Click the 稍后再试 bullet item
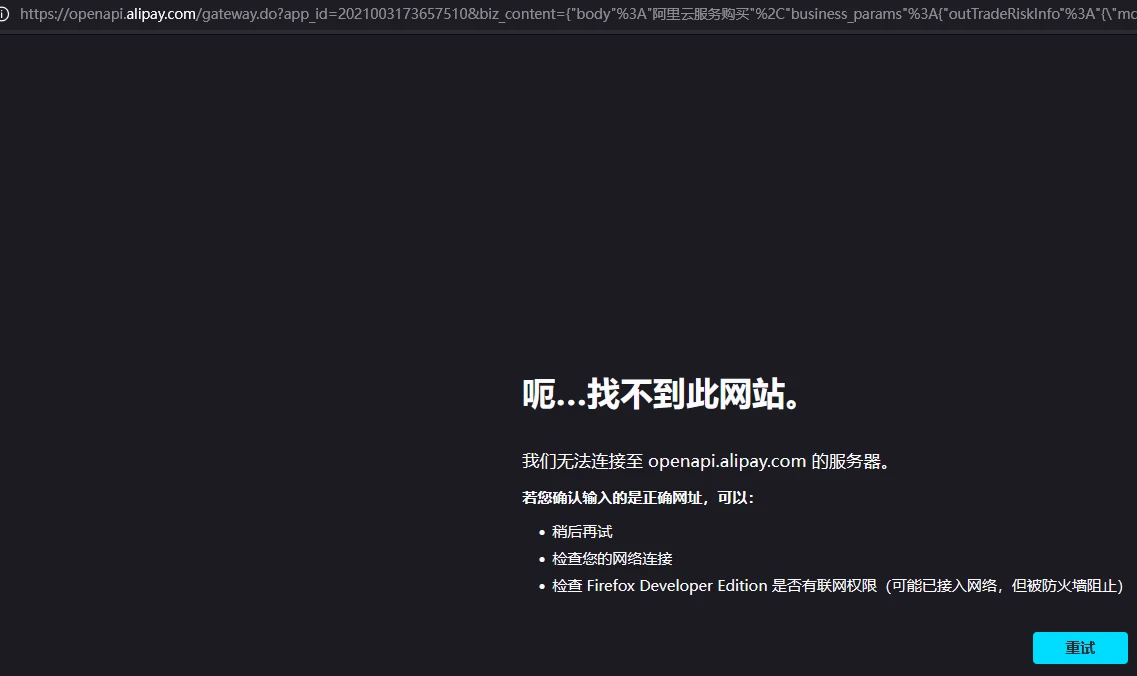The width and height of the screenshot is (1137, 676). pyautogui.click(x=582, y=532)
